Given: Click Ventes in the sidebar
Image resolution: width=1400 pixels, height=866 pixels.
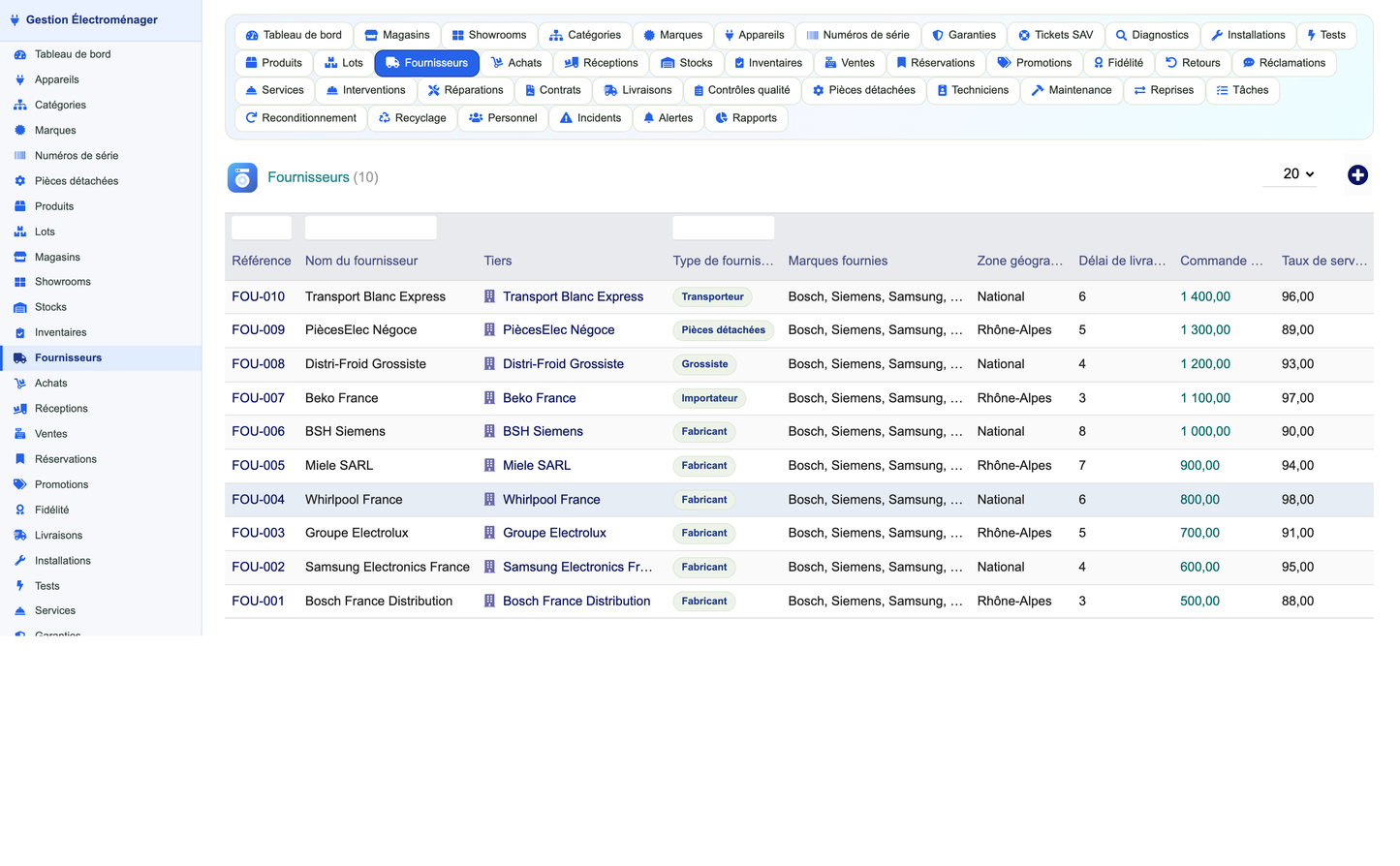Looking at the screenshot, I should point(51,434).
